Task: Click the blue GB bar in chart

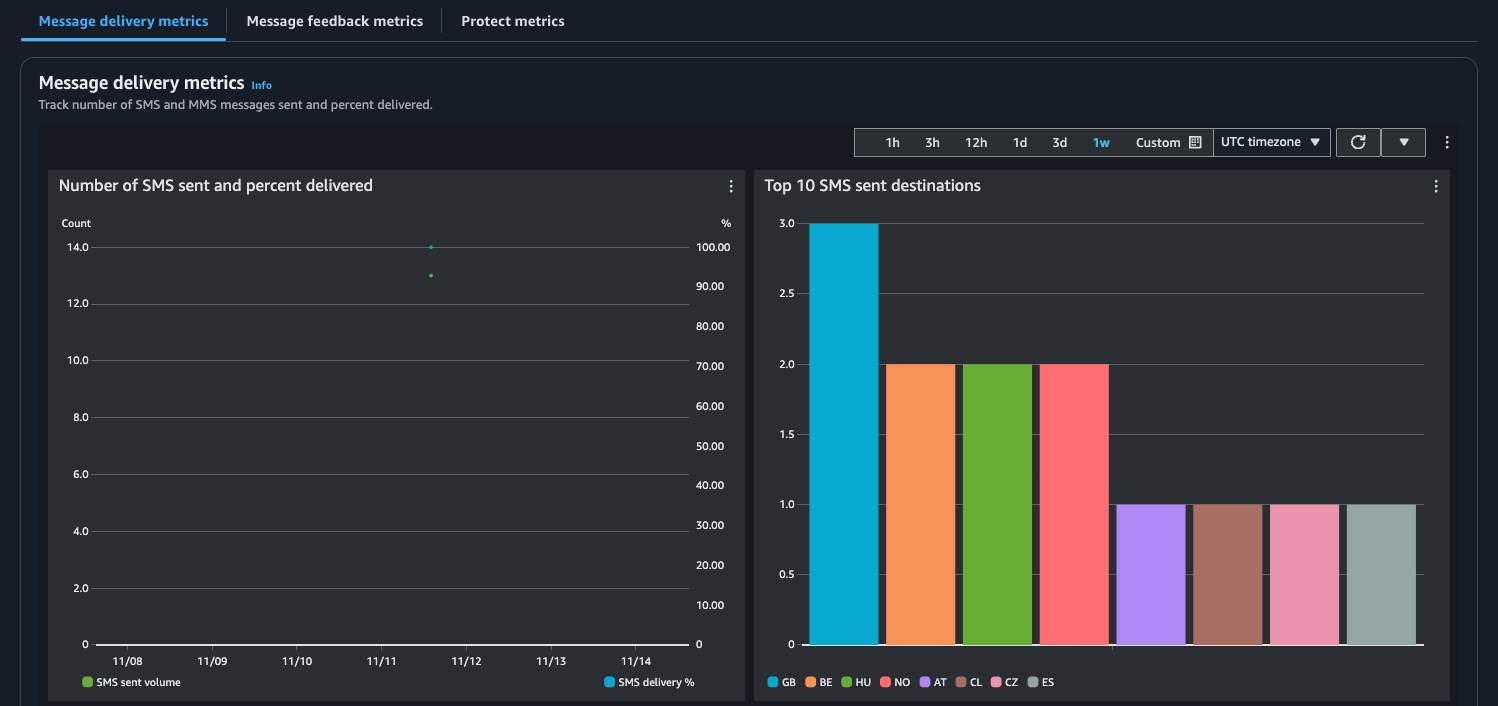Action: click(843, 434)
